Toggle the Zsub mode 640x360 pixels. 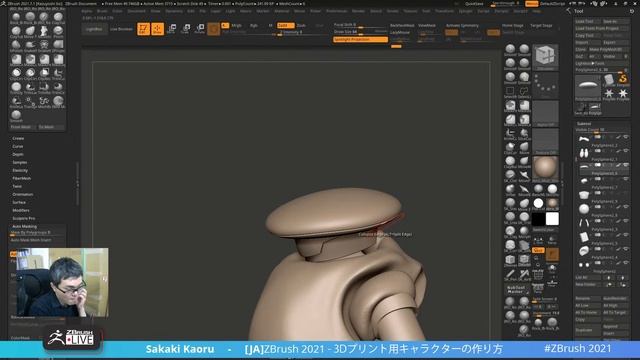tap(301, 25)
